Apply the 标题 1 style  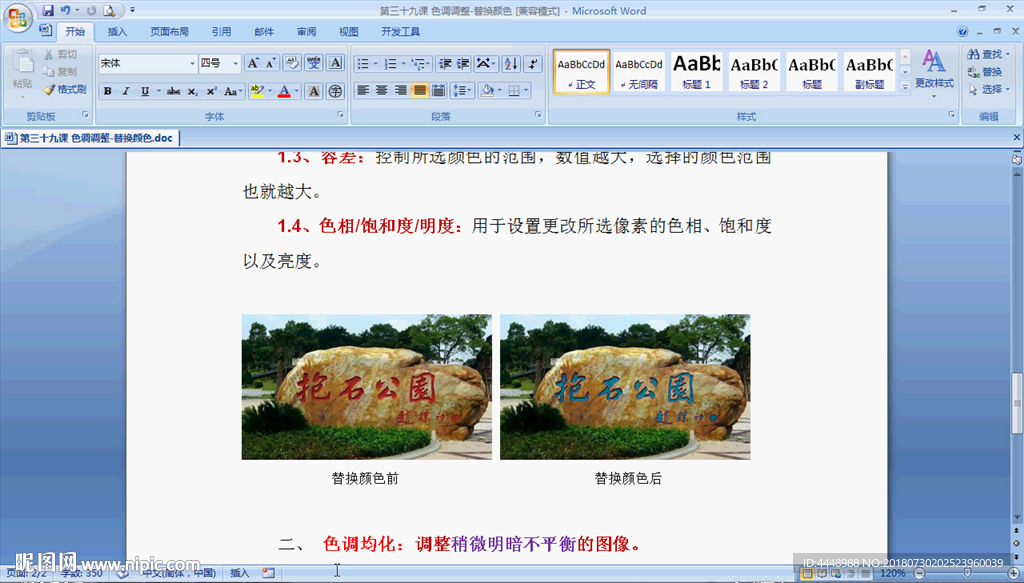(696, 71)
